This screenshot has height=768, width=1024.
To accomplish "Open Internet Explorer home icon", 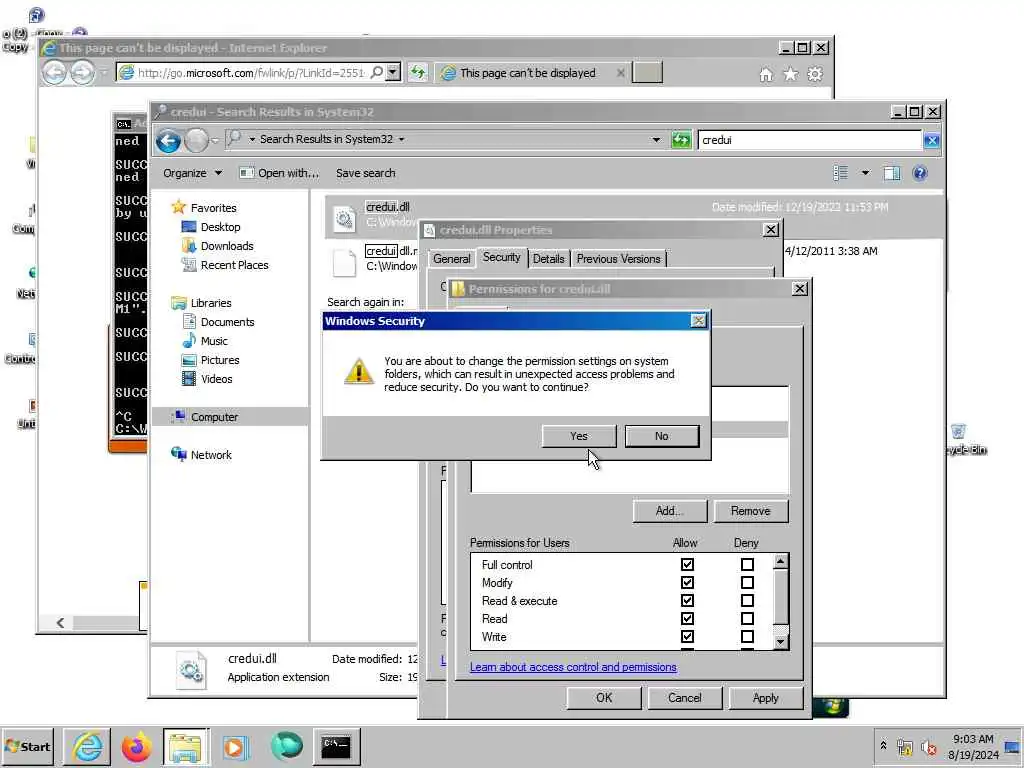I will (766, 74).
